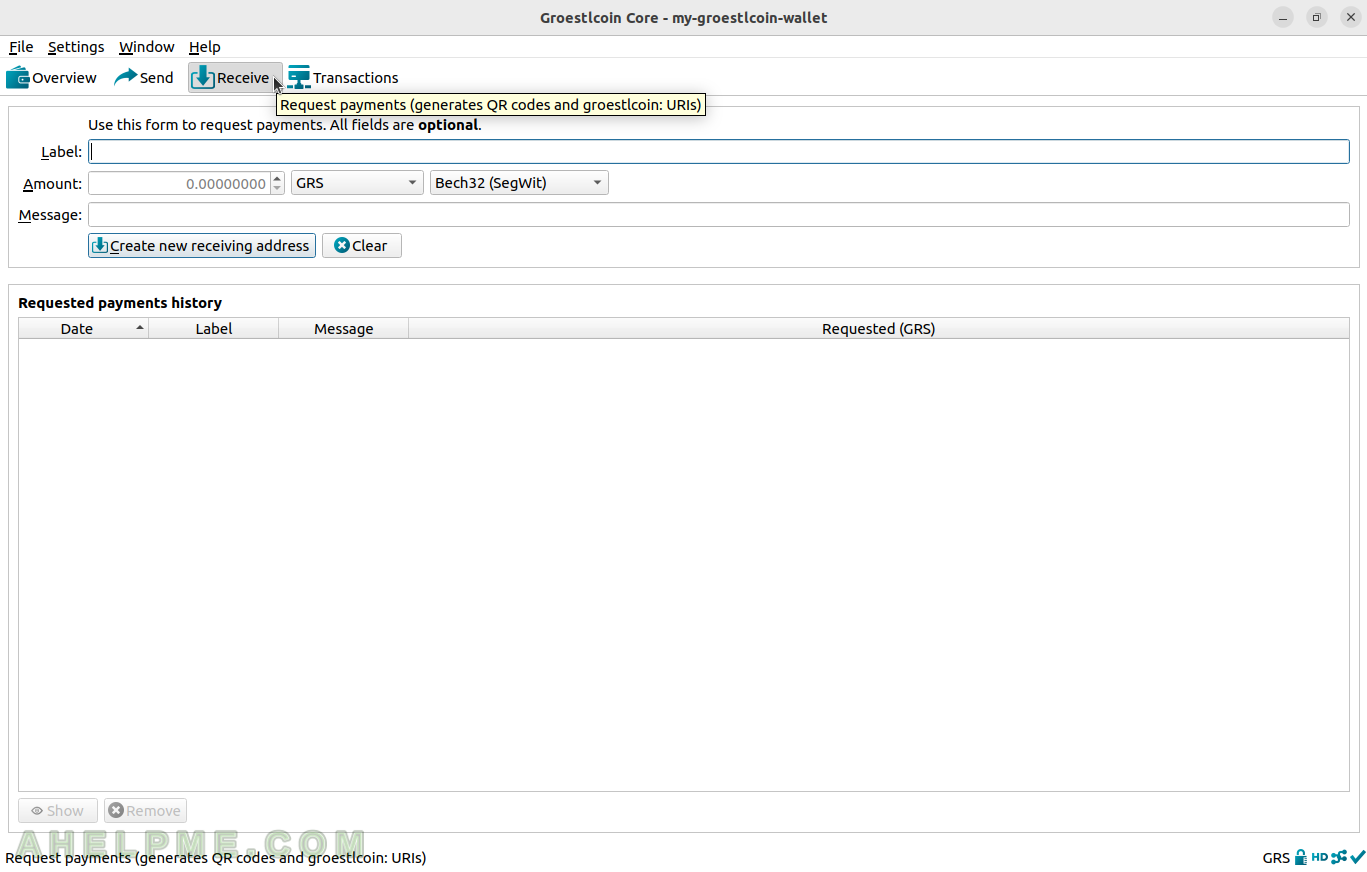Expand the GRS unit dropdown
1367x872 pixels.
(x=357, y=184)
